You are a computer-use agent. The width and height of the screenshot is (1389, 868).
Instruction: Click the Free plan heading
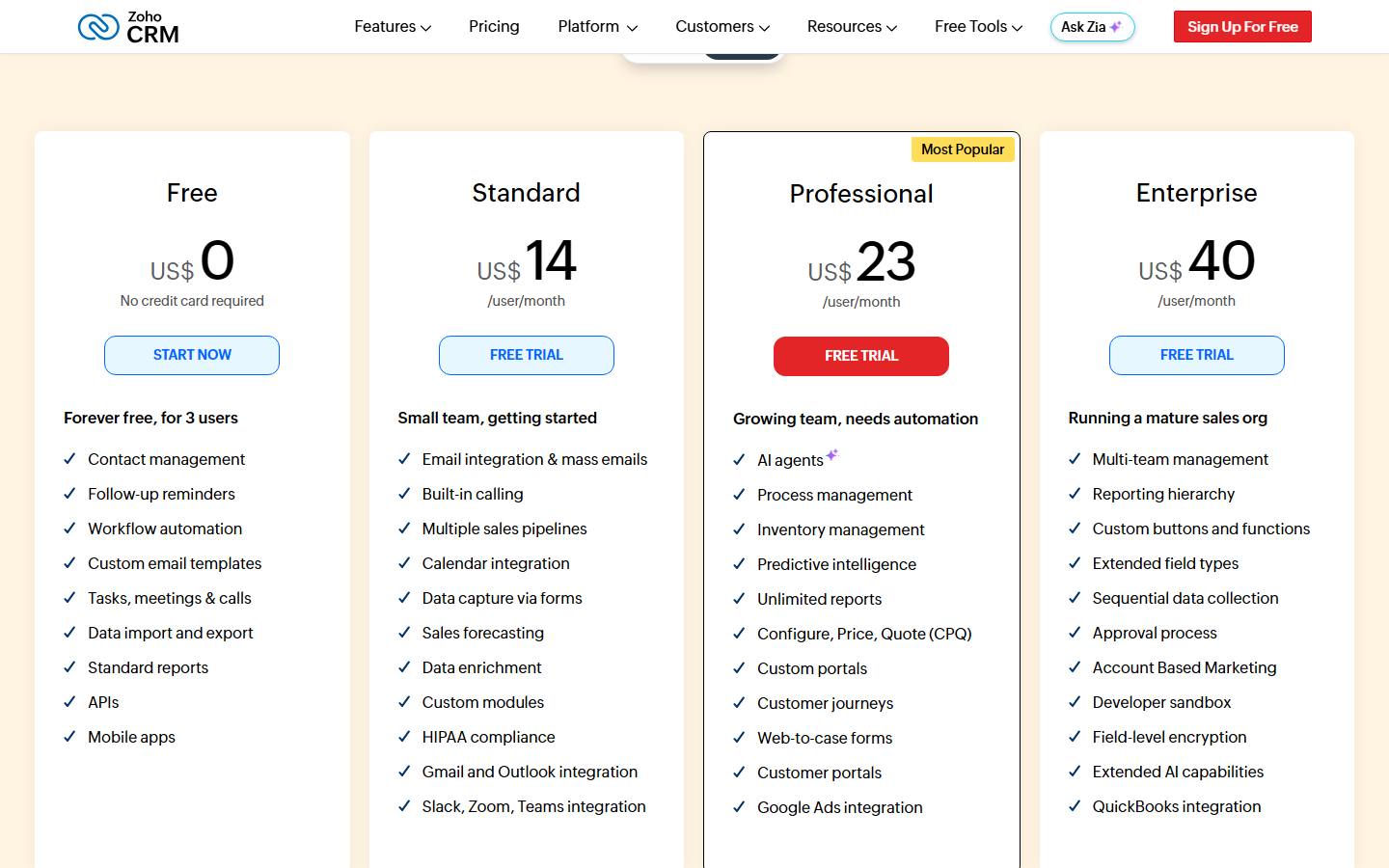[x=192, y=193]
